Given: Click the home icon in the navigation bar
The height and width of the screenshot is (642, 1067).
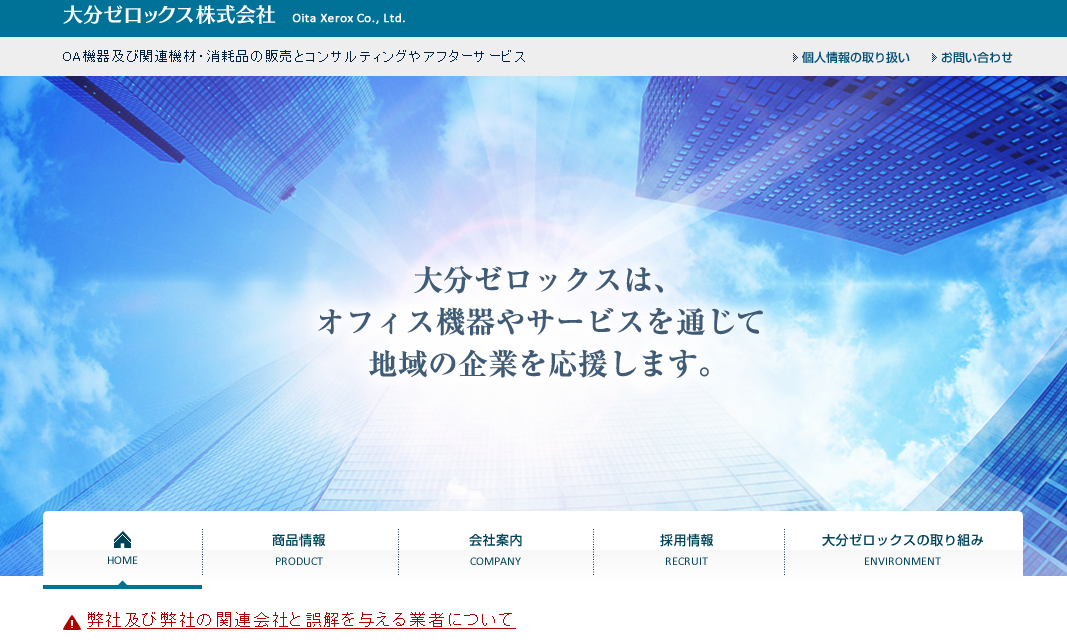Looking at the screenshot, I should (x=122, y=540).
